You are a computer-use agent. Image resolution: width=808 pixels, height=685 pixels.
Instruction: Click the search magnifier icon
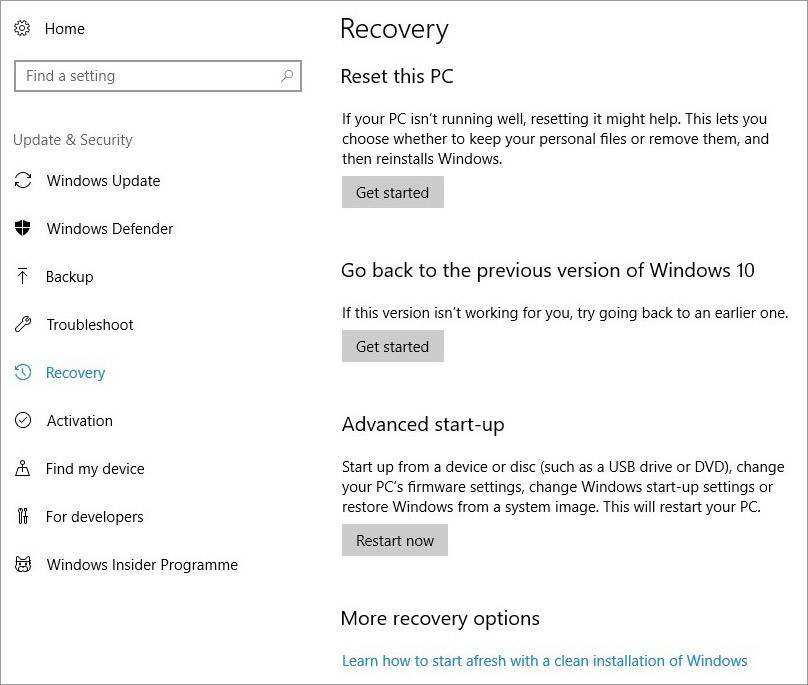click(x=287, y=76)
